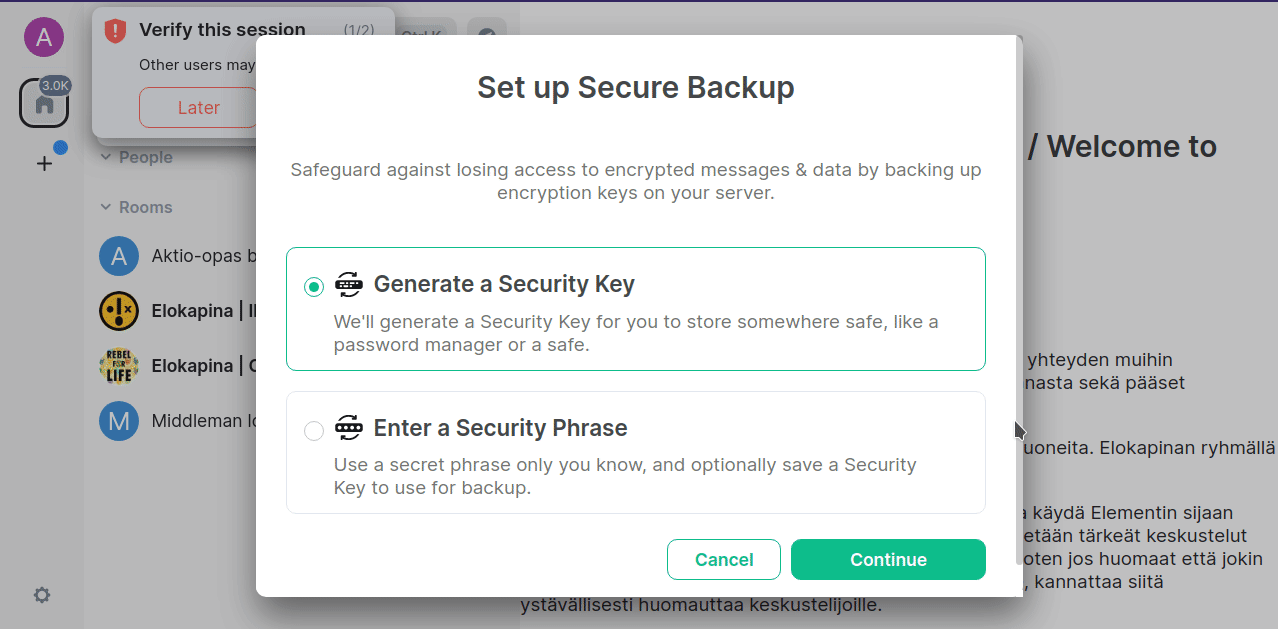This screenshot has width=1278, height=629.
Task: Select Generate a Security Key radio button
Action: [x=314, y=287]
